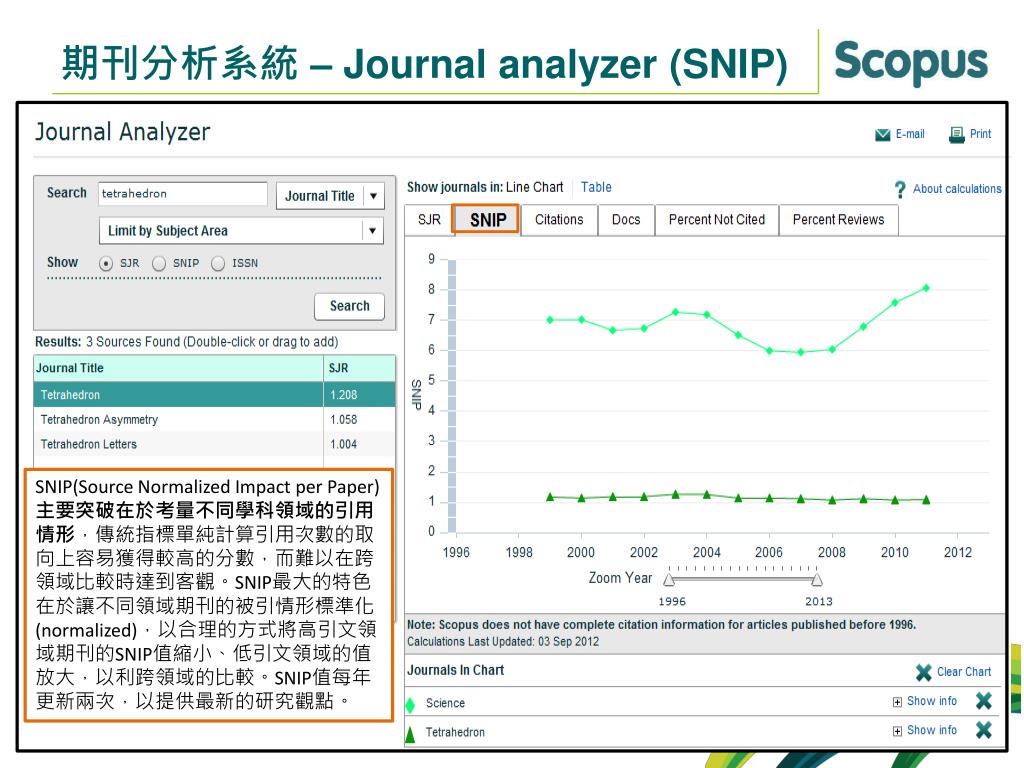Screen dimensions: 1024x768
Task: Open the Limit by Subject Area dropdown
Action: click(241, 231)
